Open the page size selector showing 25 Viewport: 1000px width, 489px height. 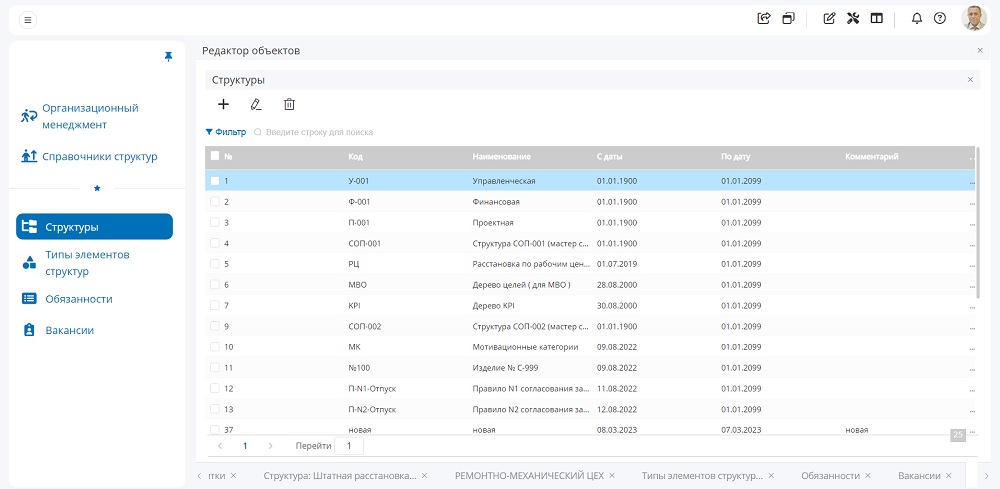tap(958, 435)
